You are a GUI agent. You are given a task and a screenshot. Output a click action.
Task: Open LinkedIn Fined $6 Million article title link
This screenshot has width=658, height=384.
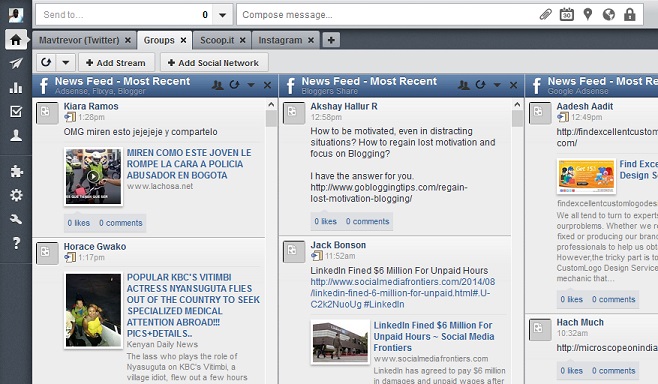pyautogui.click(x=434, y=337)
